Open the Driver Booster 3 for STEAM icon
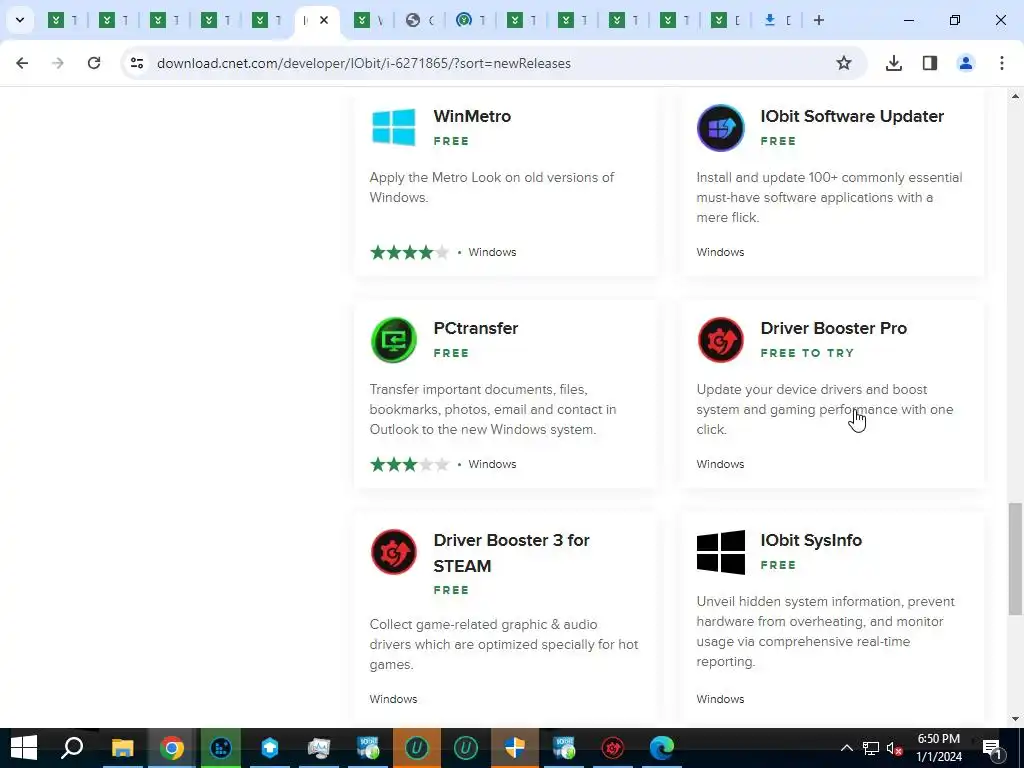This screenshot has width=1024, height=768. pyautogui.click(x=394, y=552)
